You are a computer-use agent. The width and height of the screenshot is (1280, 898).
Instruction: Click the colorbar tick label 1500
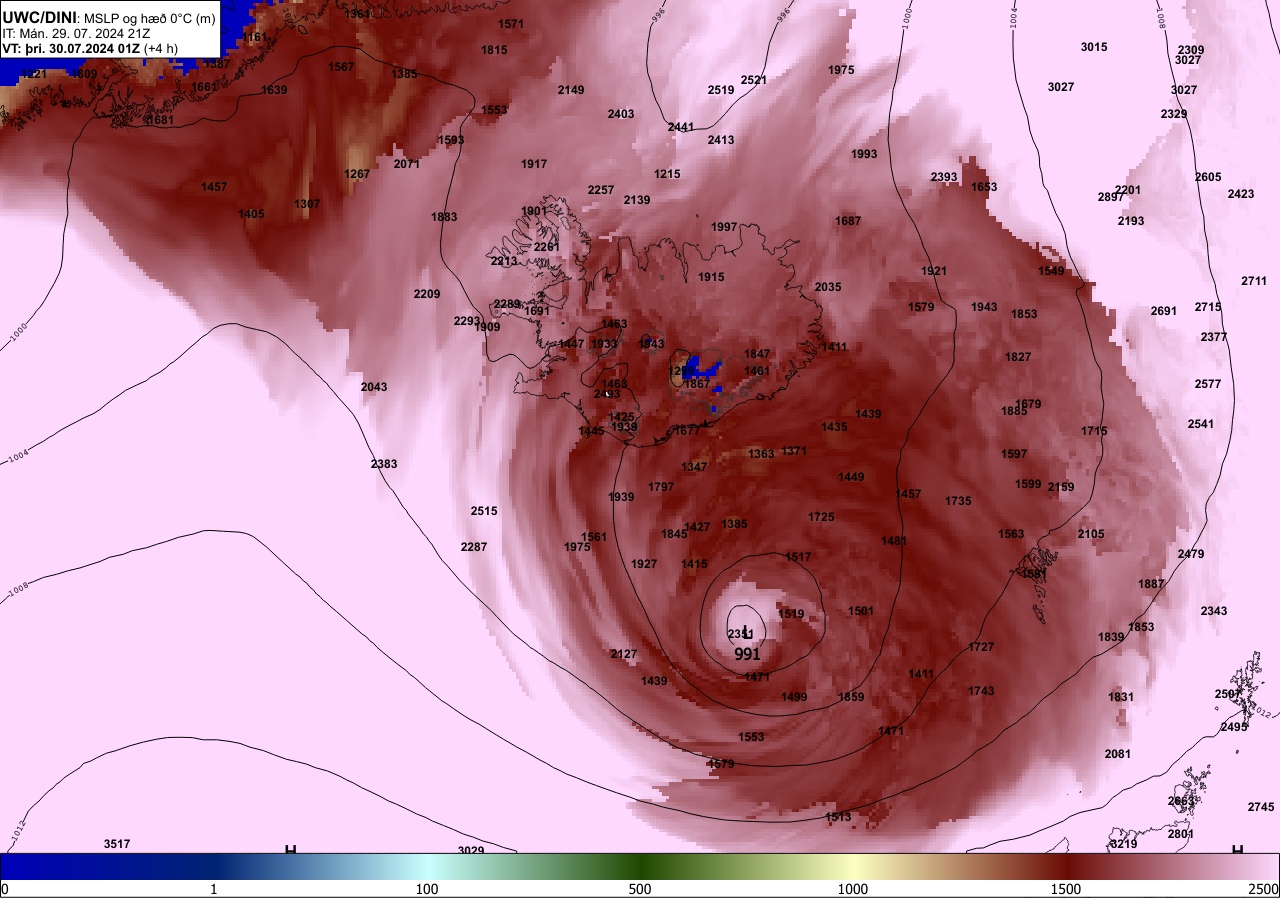pyautogui.click(x=1066, y=888)
